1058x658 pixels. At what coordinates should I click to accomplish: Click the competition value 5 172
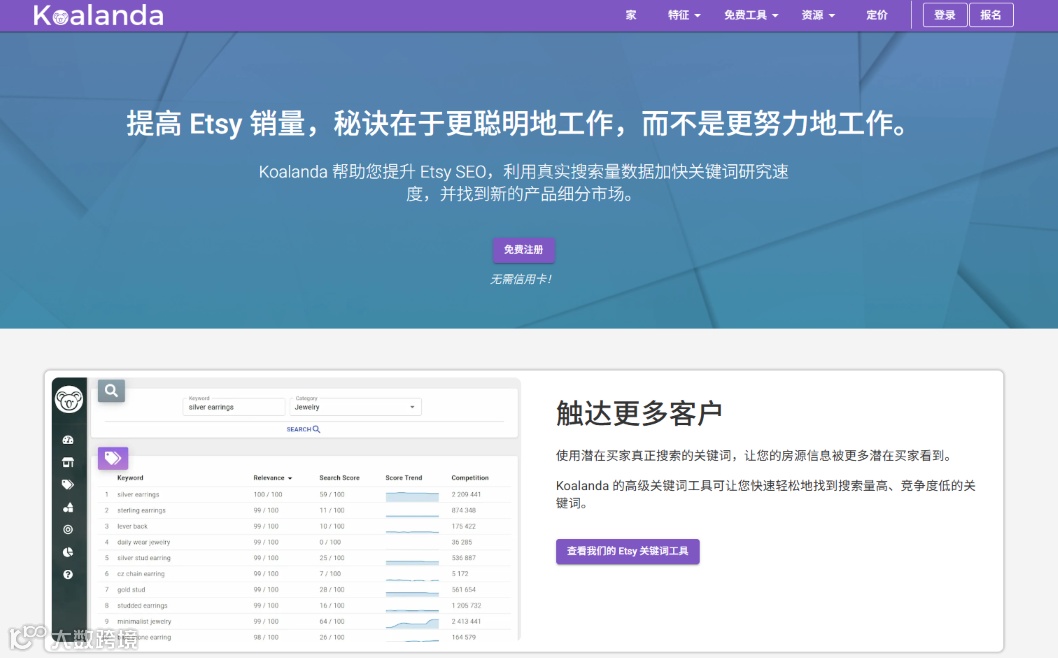[460, 574]
